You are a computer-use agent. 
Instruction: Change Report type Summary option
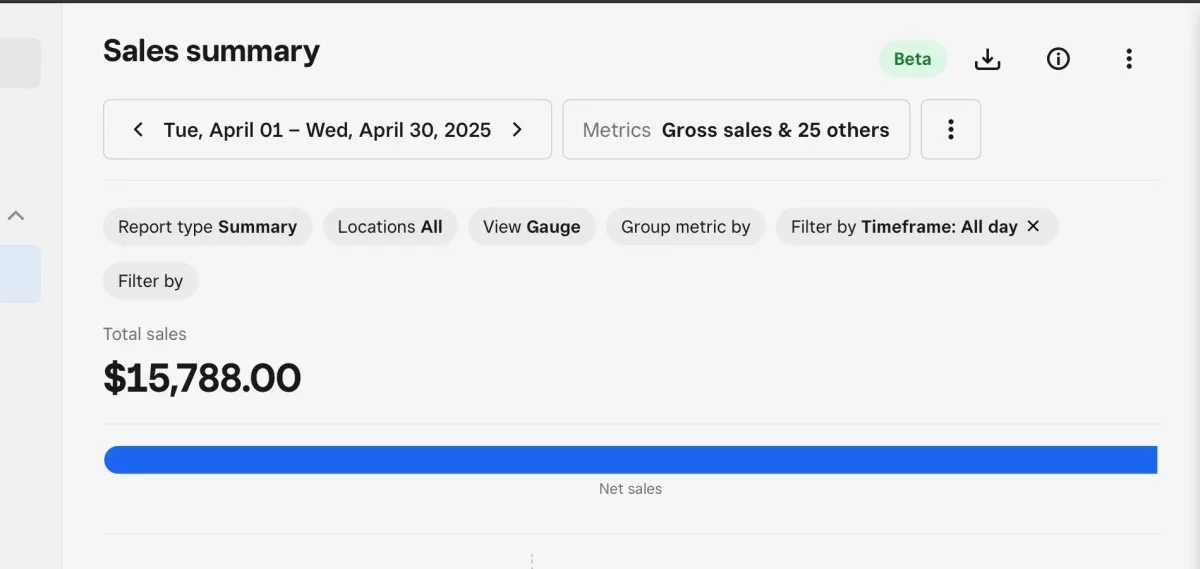point(207,227)
